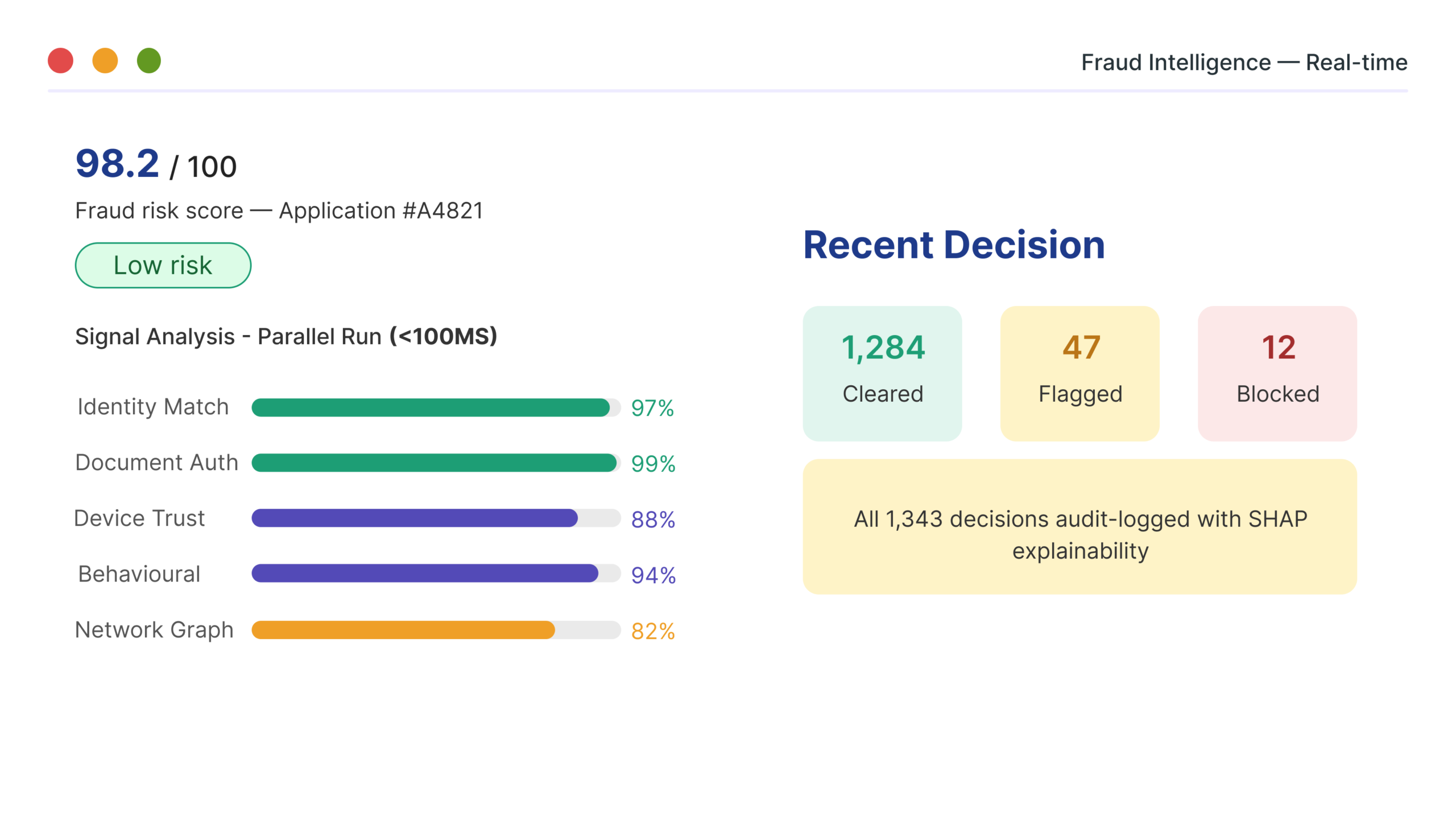Click the Application #A4821 label
Screen dimensions: 1456x816
pos(381,211)
